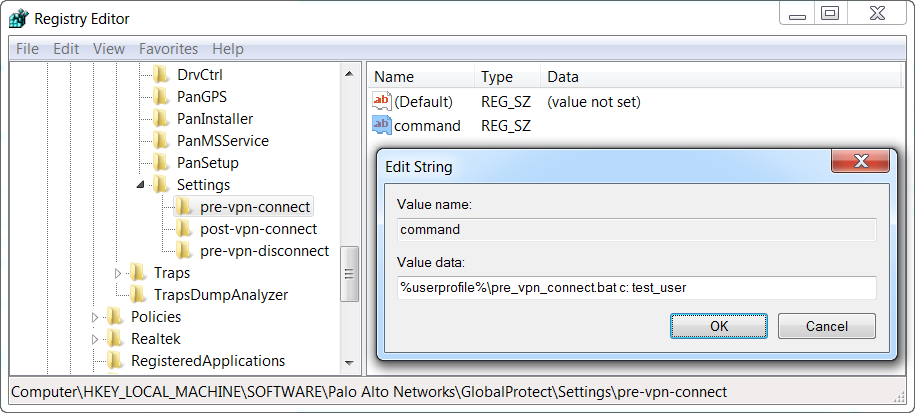Select the DrvCtrl folder icon

tap(161, 75)
